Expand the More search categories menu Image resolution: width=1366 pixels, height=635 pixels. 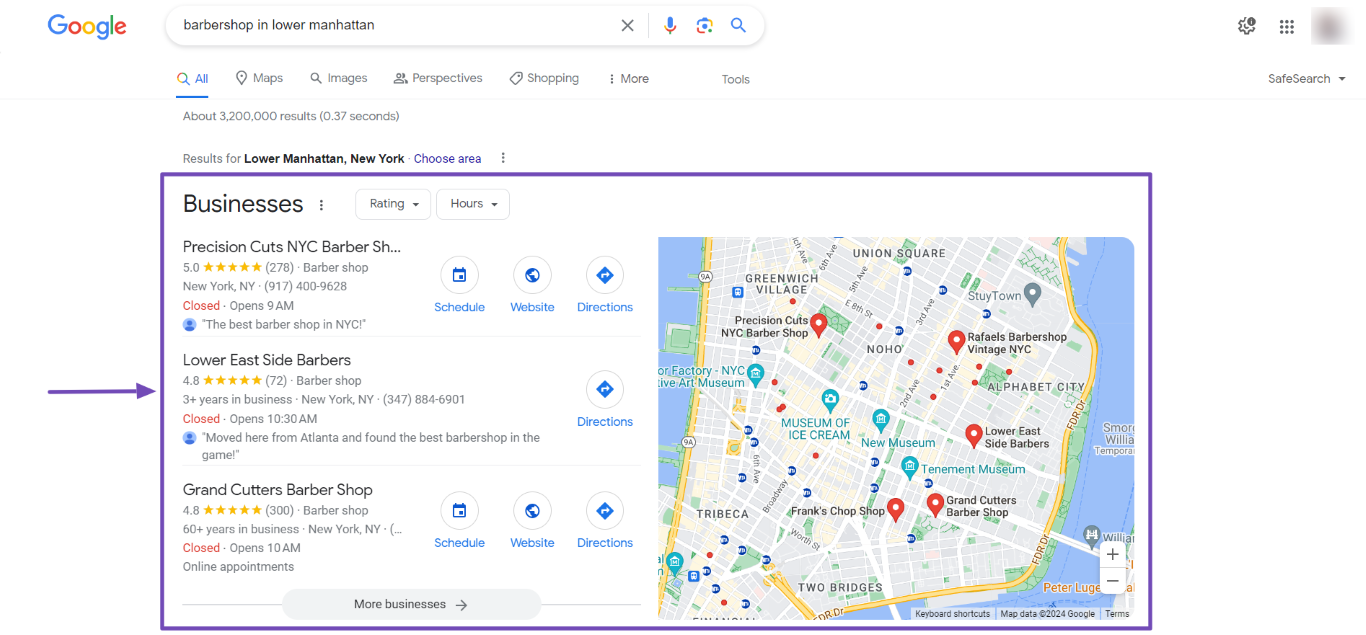pos(628,79)
